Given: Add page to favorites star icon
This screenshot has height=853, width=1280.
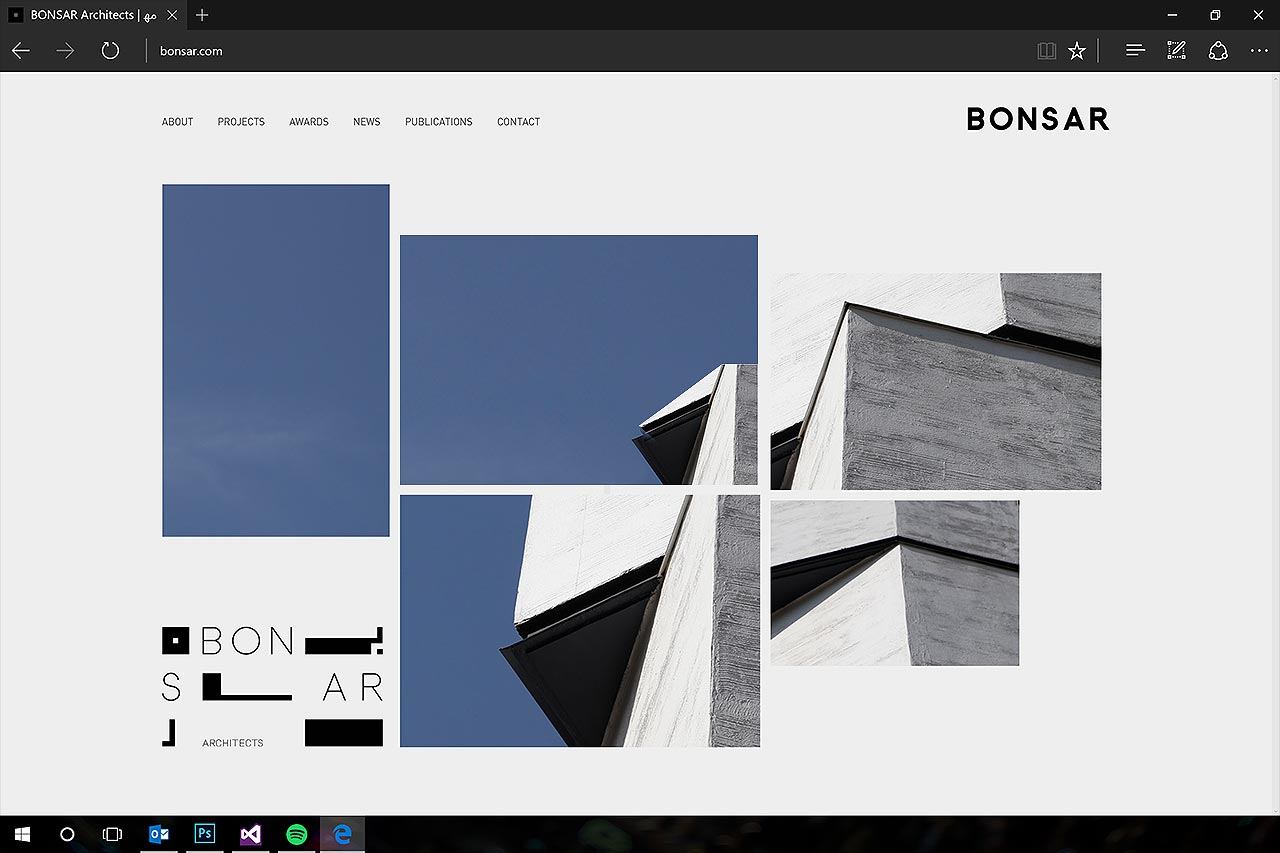Looking at the screenshot, I should 1077,50.
